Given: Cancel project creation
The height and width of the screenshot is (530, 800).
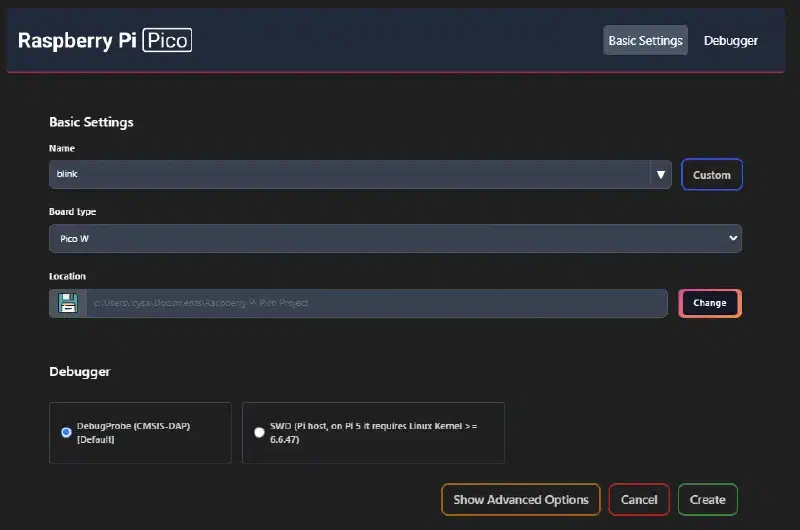Looking at the screenshot, I should (639, 499).
